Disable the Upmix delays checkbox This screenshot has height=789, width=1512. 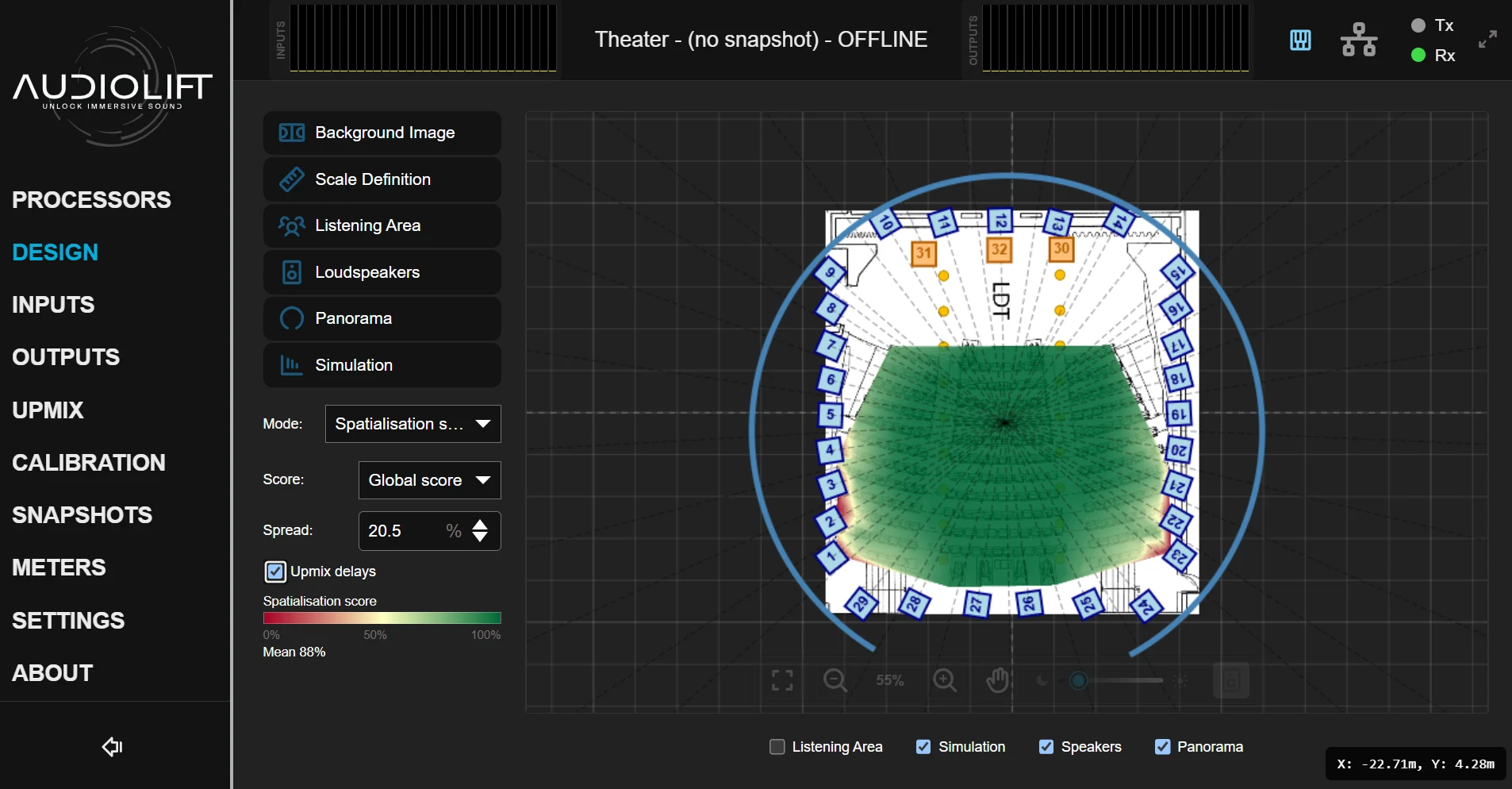tap(274, 572)
